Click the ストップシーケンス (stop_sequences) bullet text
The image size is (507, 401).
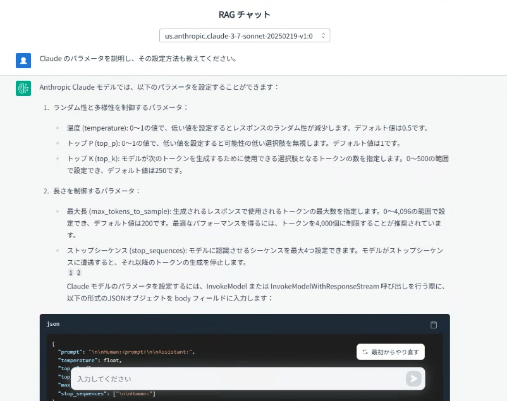click(255, 256)
